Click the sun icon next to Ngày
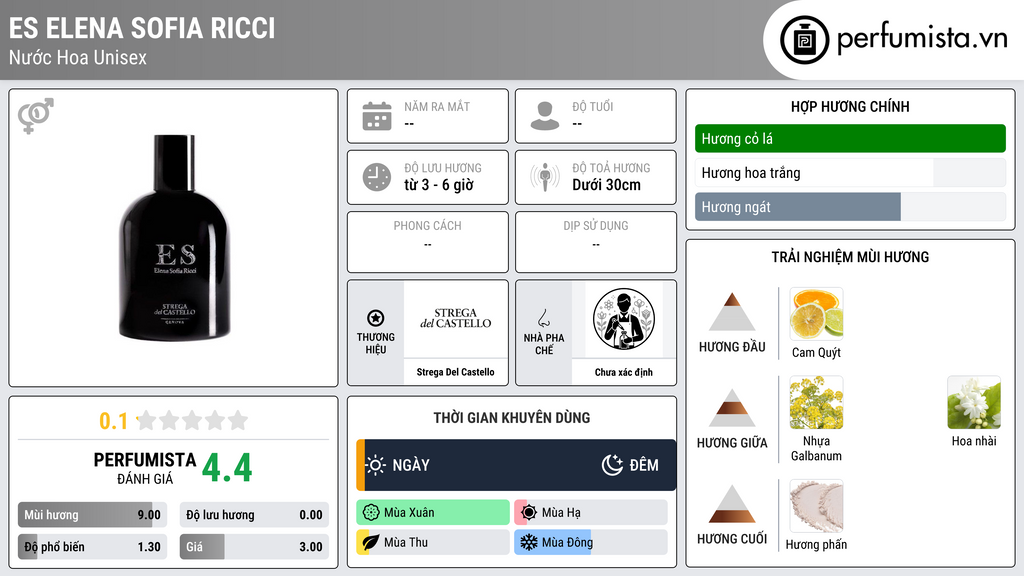 coord(376,465)
